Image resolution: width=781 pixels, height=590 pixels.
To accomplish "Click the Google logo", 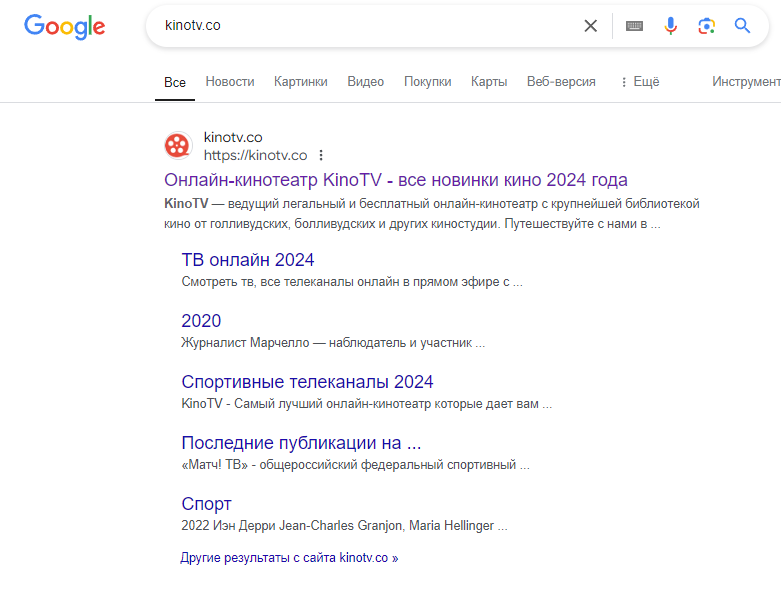I will click(64, 26).
